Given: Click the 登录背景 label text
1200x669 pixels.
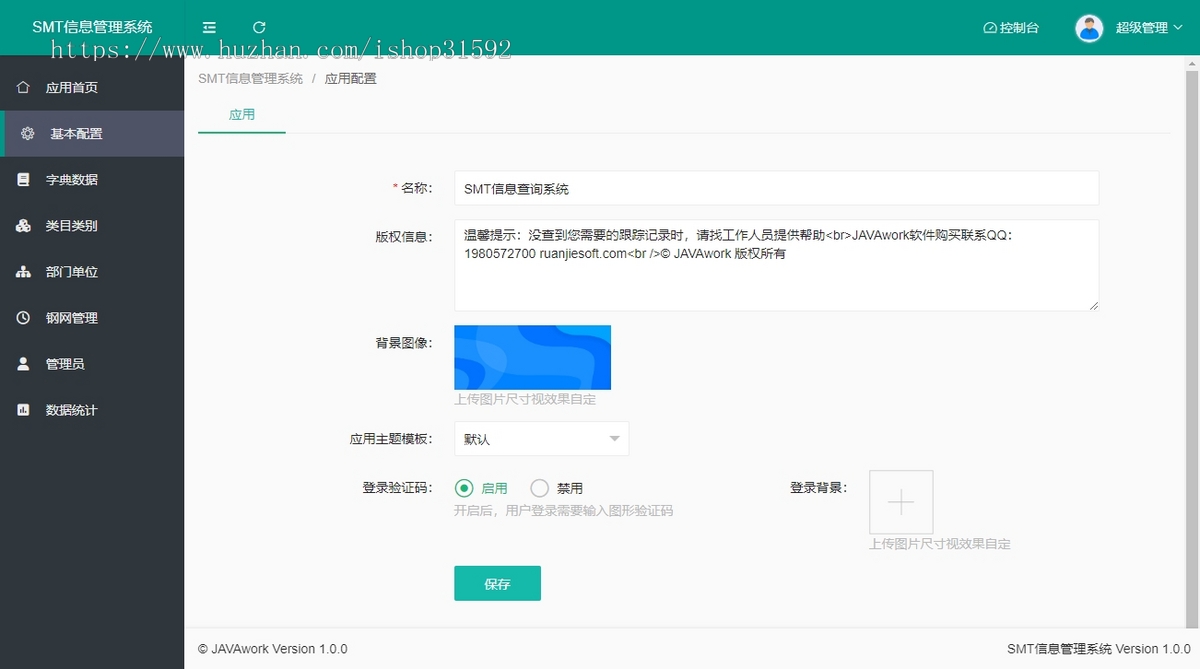Looking at the screenshot, I should point(818,488).
